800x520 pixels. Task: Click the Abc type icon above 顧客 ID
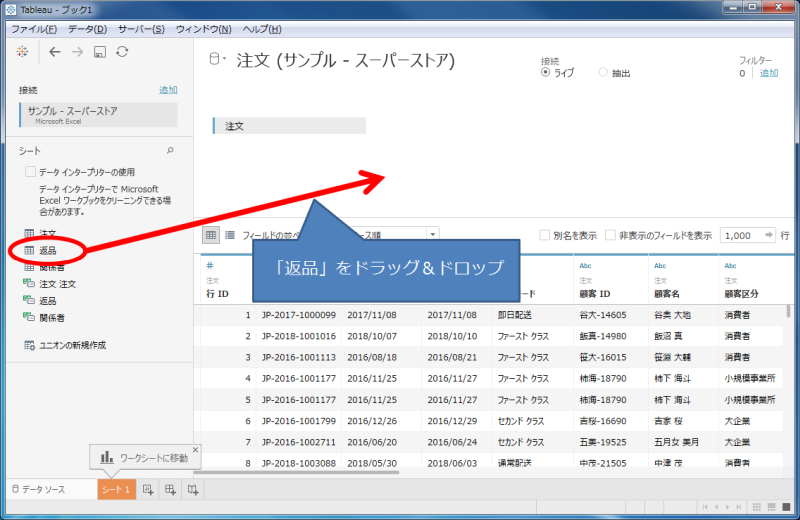coord(585,265)
